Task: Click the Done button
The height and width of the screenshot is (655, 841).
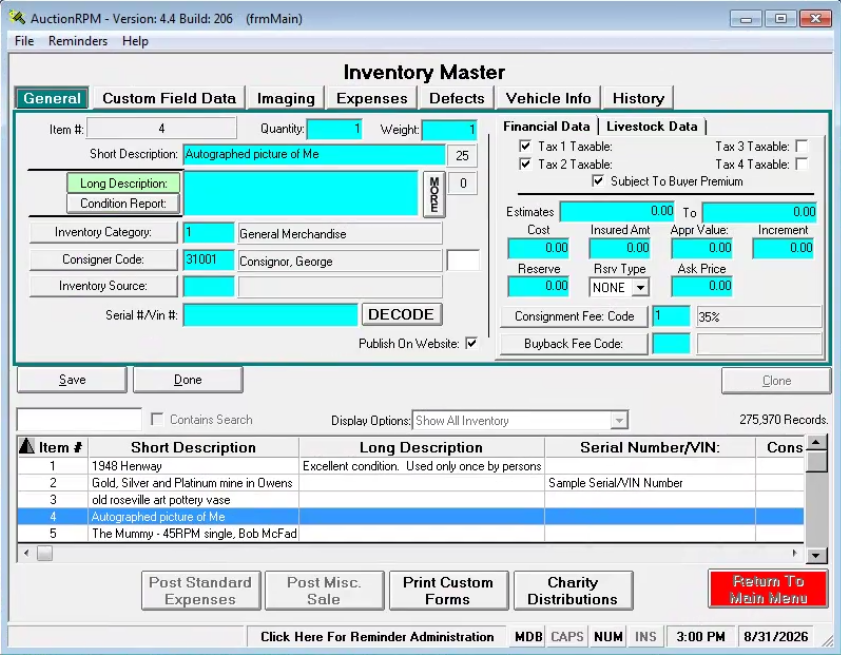Action: 188,380
